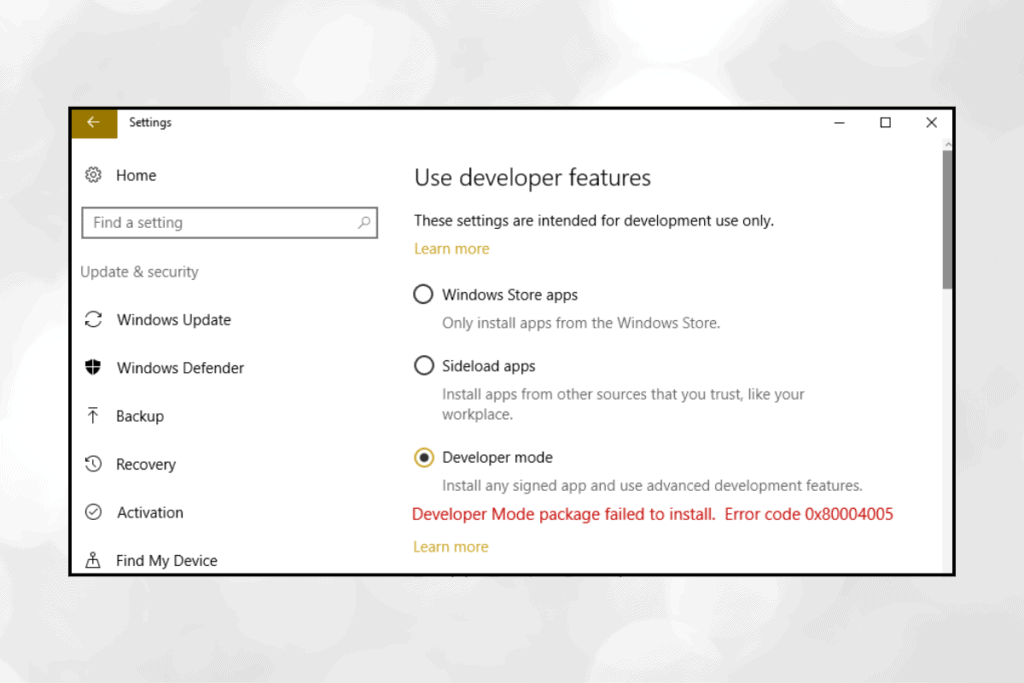Screen dimensions: 1024x683
Task: Close the Settings window
Action: point(931,123)
